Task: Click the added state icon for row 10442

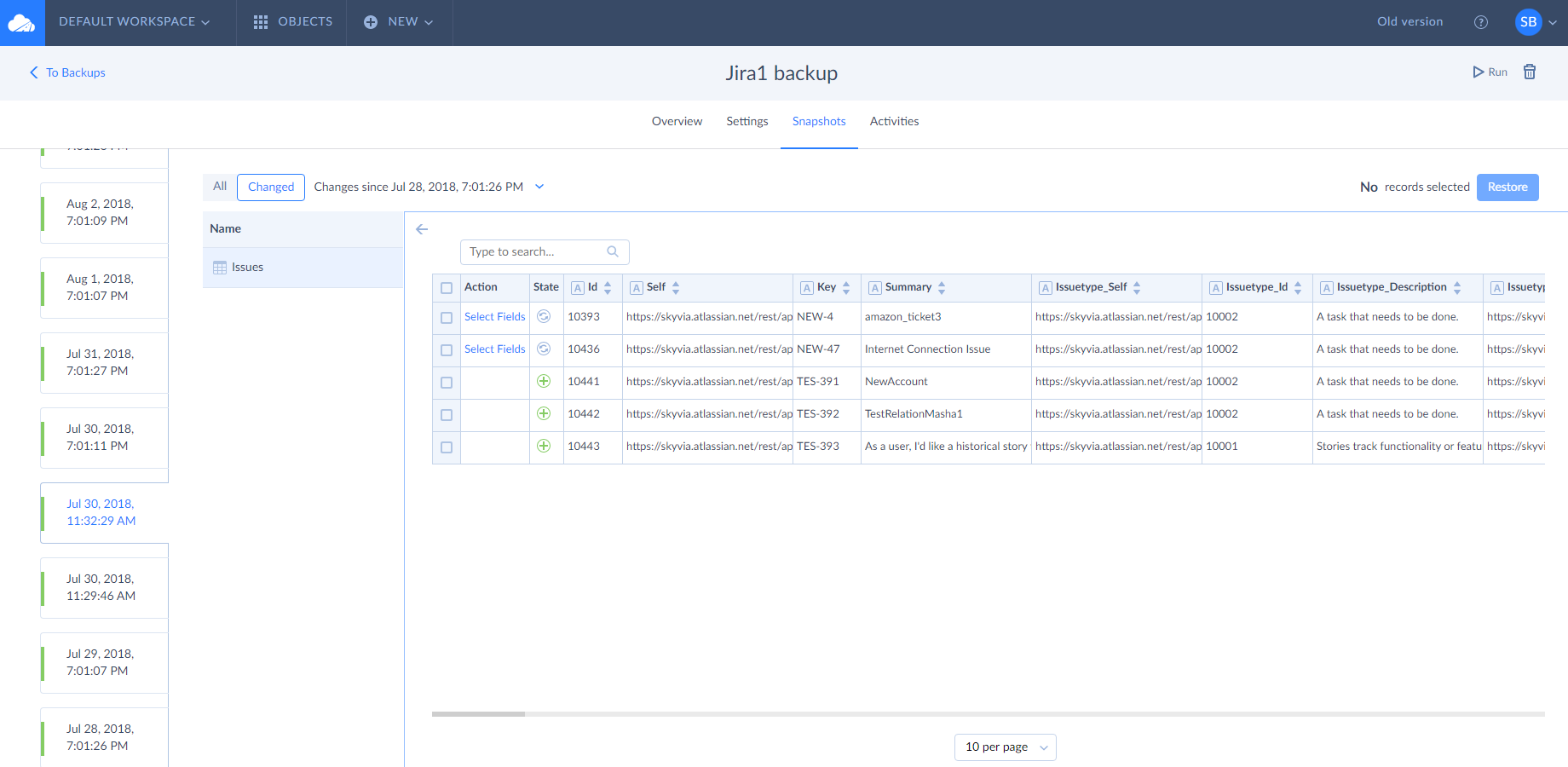Action: (544, 413)
